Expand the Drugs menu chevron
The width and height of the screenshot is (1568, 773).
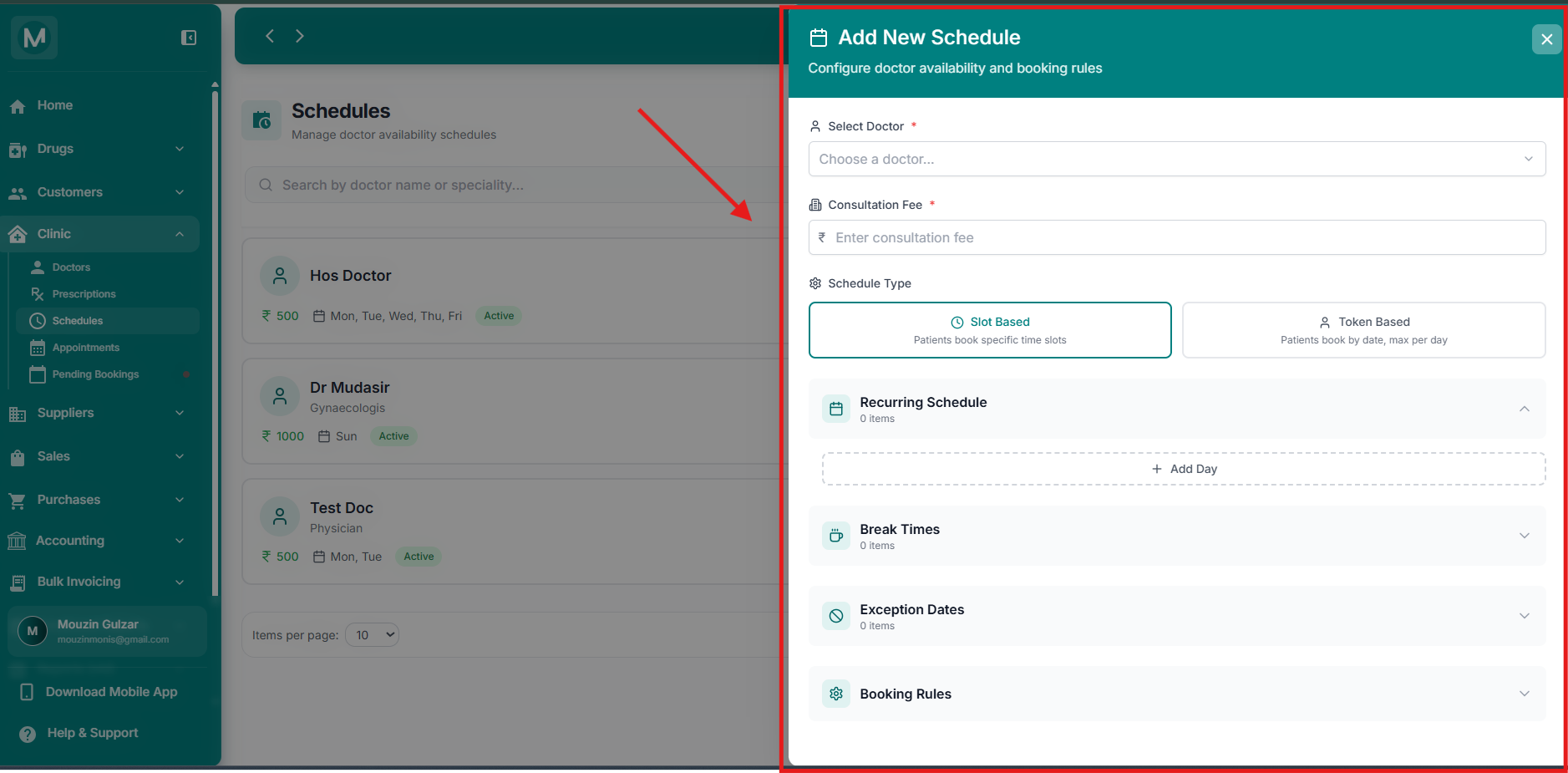180,149
